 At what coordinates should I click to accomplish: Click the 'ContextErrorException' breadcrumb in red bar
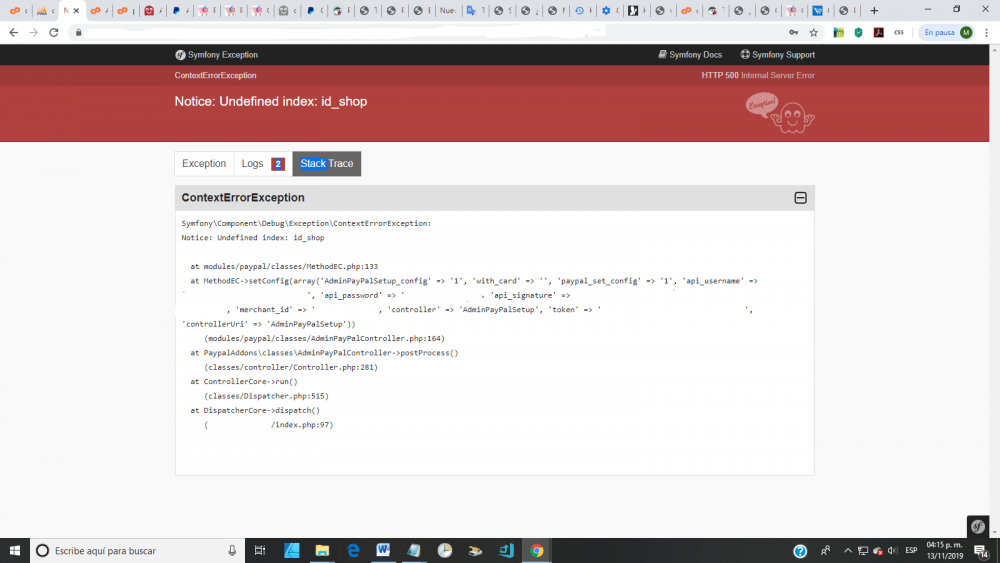[216, 75]
